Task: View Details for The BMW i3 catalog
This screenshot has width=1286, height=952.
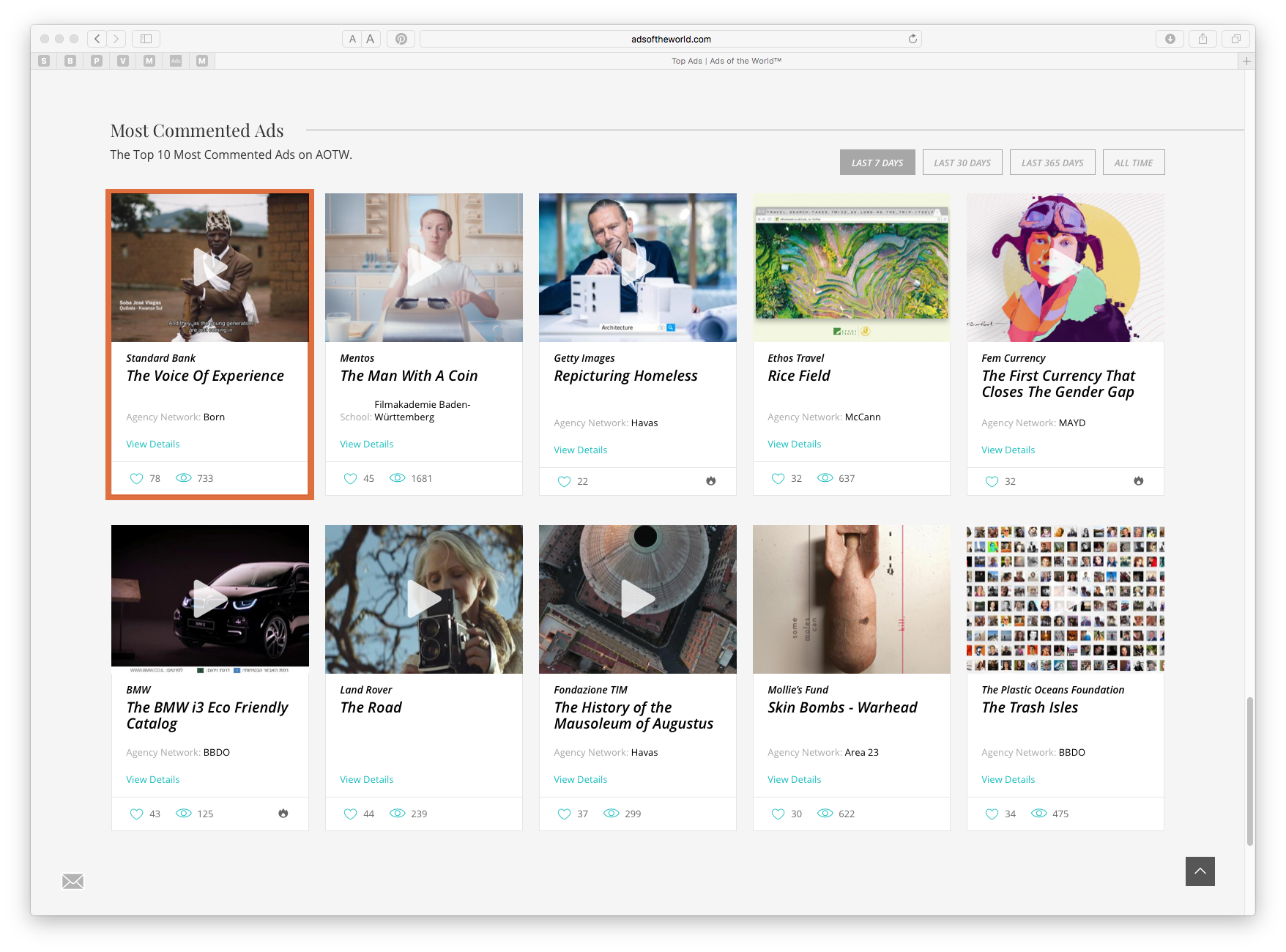Action: point(152,779)
